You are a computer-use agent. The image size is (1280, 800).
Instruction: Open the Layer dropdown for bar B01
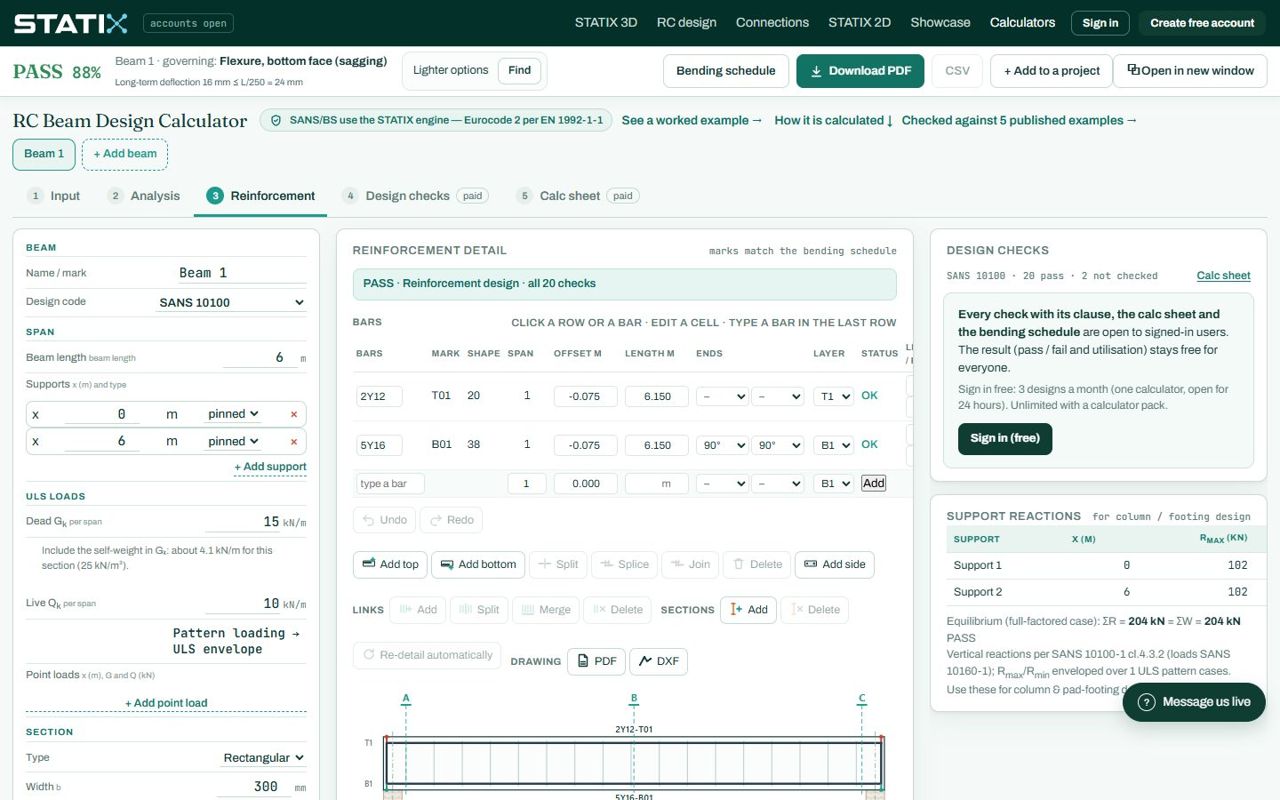click(x=833, y=445)
